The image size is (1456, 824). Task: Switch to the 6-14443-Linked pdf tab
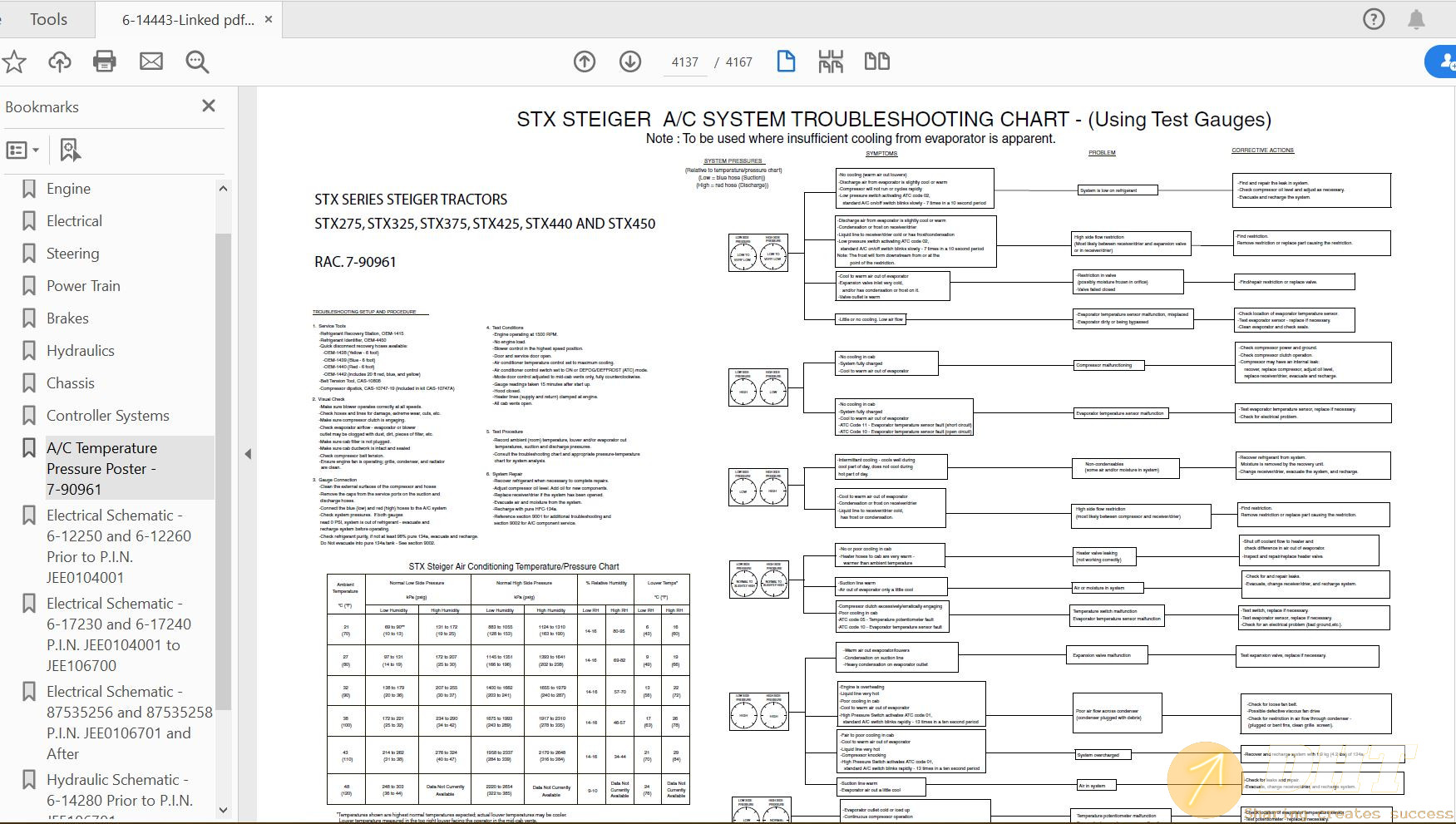pyautogui.click(x=188, y=19)
